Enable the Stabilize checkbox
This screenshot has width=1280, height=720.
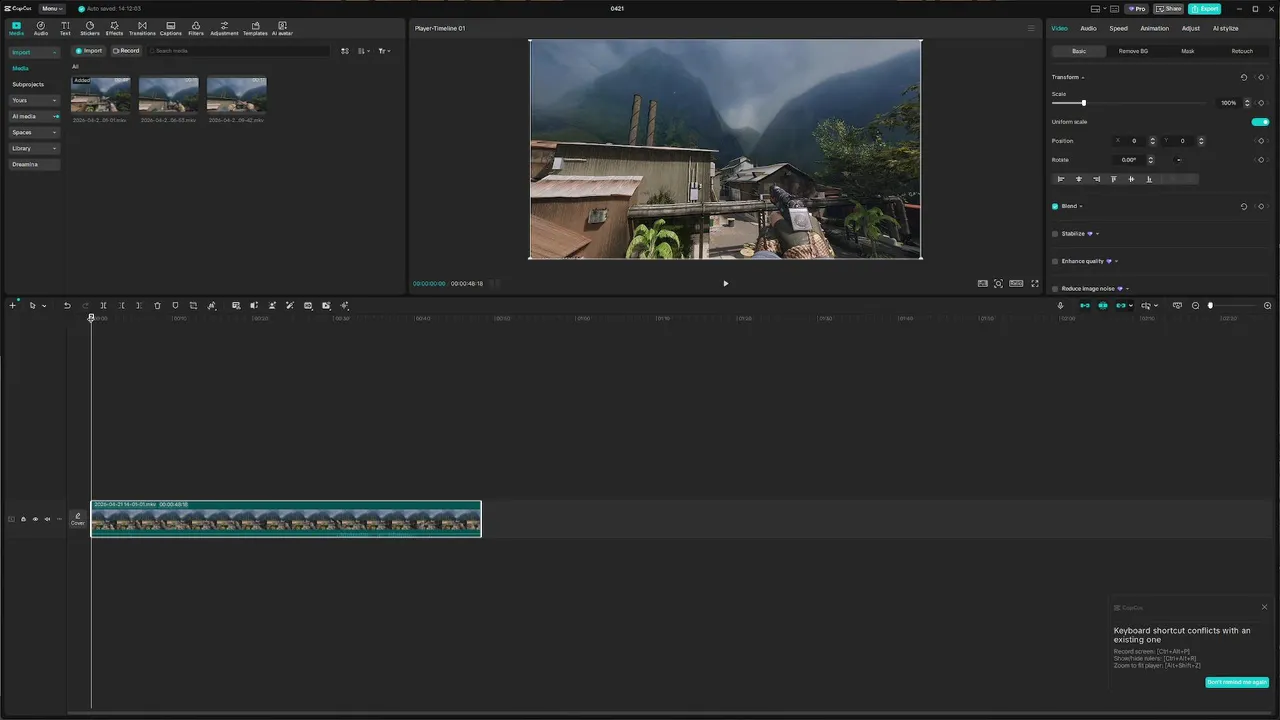click(1055, 234)
